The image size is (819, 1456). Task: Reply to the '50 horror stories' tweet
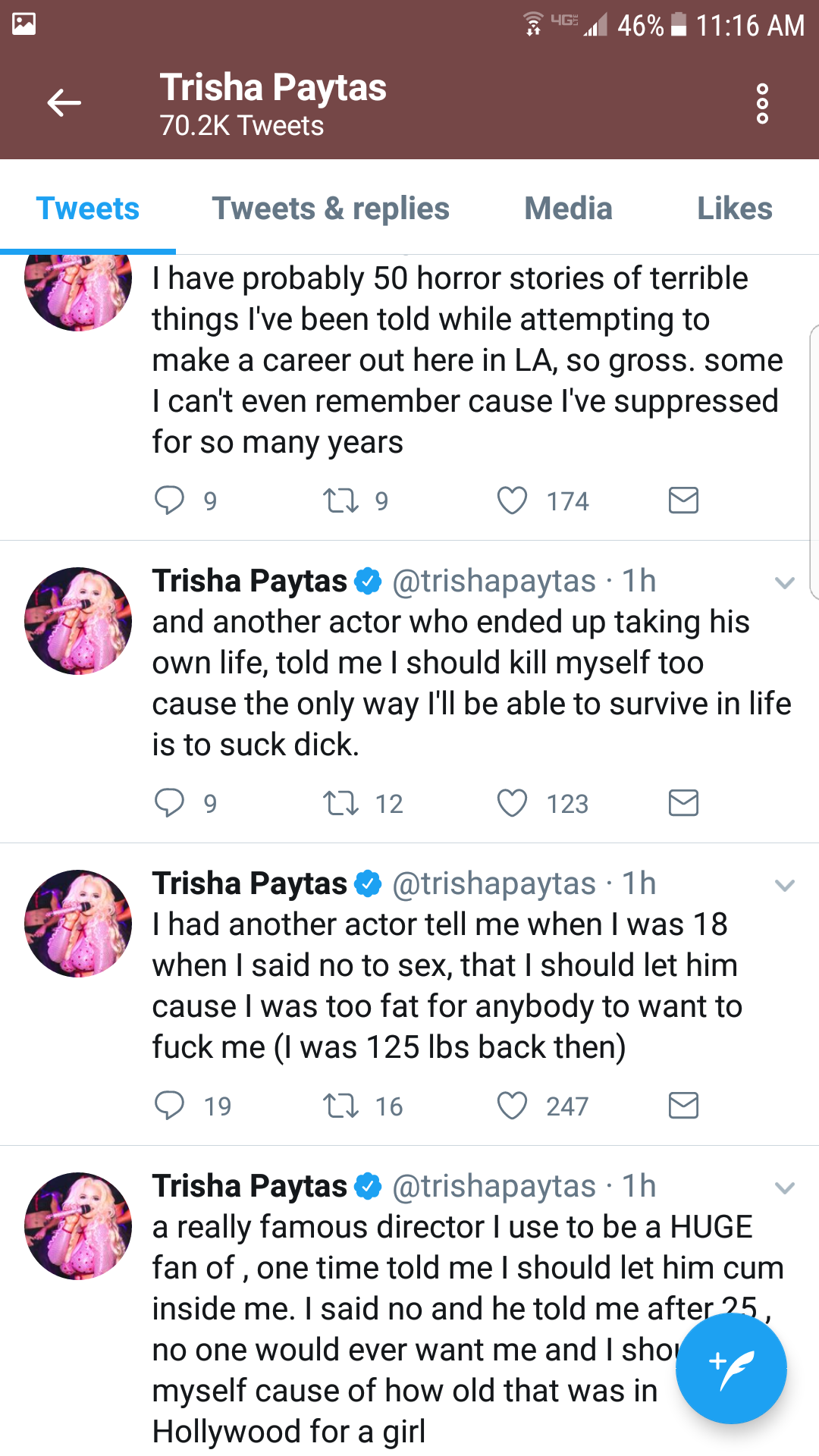(x=169, y=500)
